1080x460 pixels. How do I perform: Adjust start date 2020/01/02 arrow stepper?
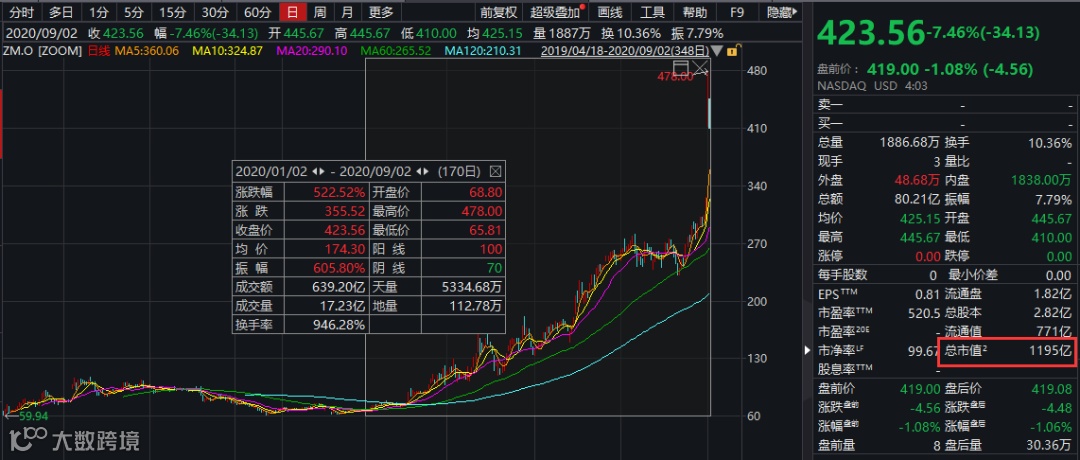pos(318,171)
